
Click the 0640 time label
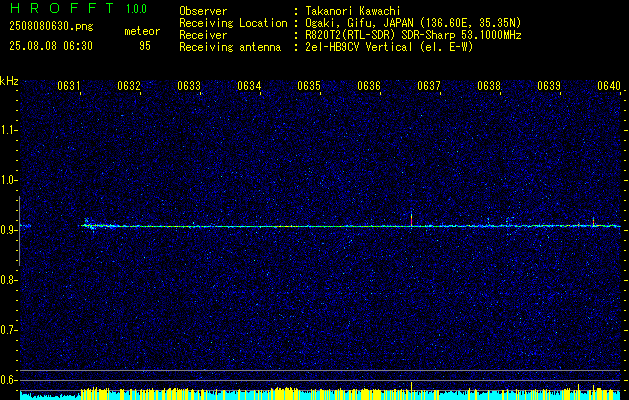click(609, 86)
